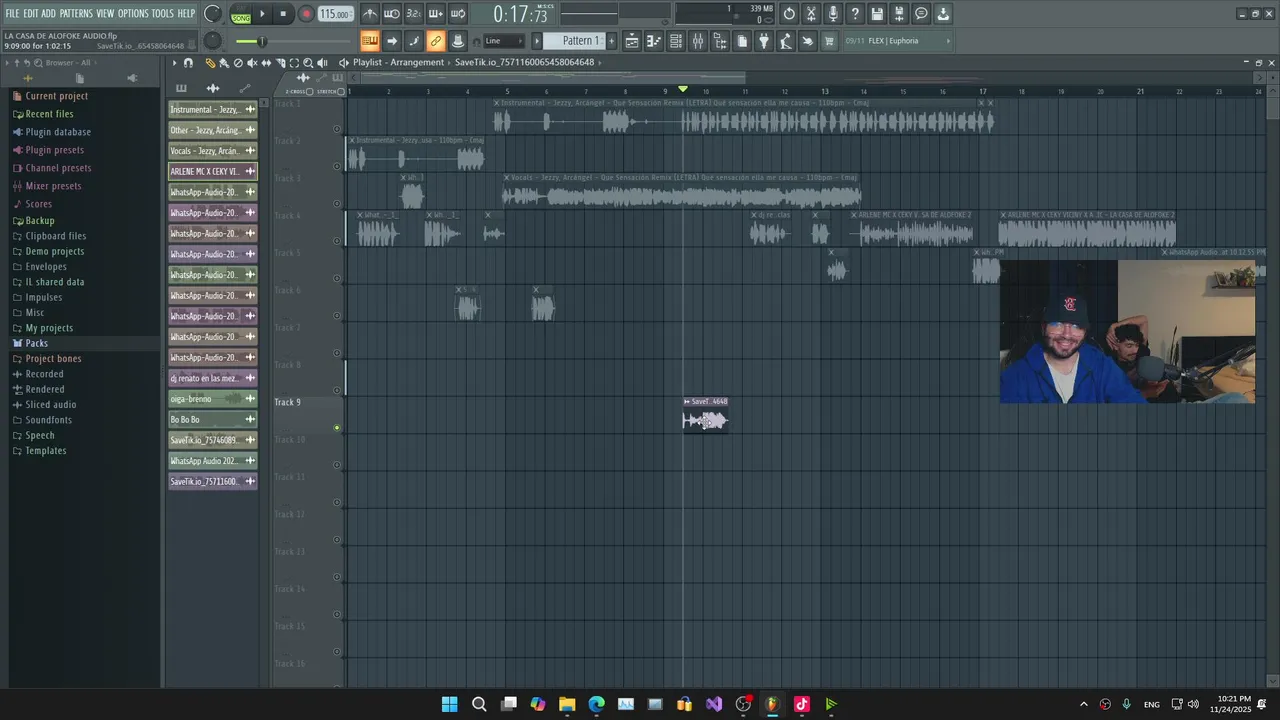
Task: Open the tempo tapper icon
Action: coord(786,41)
